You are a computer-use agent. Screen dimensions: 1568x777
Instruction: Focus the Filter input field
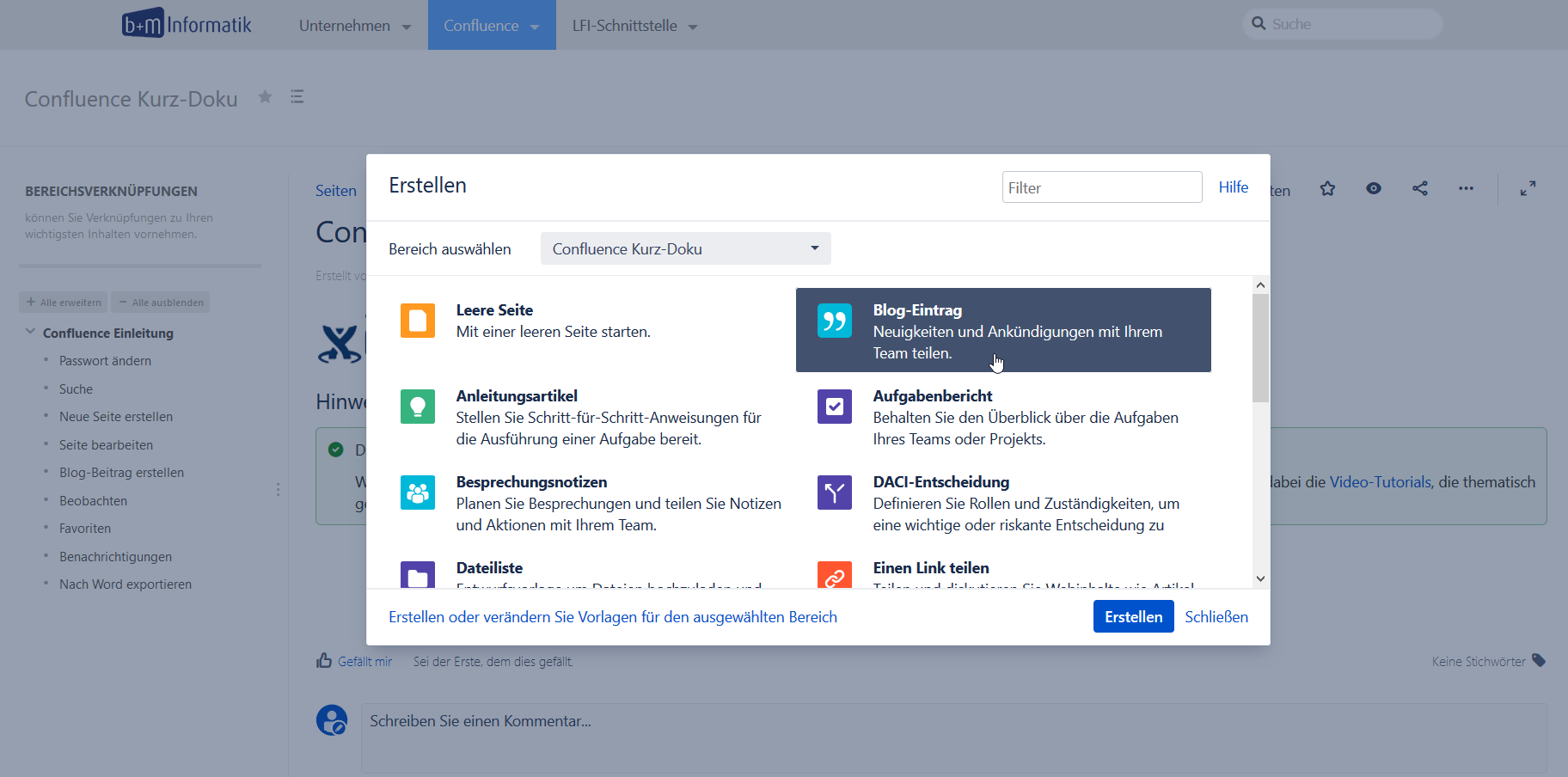click(1102, 187)
